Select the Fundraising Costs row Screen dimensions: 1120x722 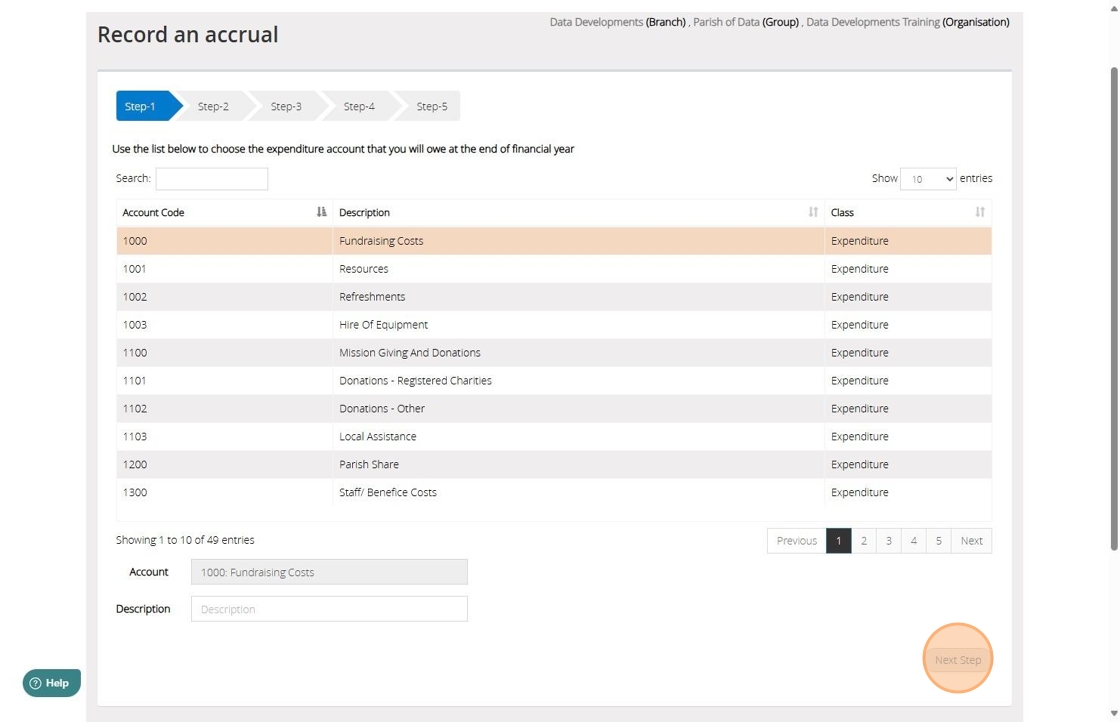[554, 241]
